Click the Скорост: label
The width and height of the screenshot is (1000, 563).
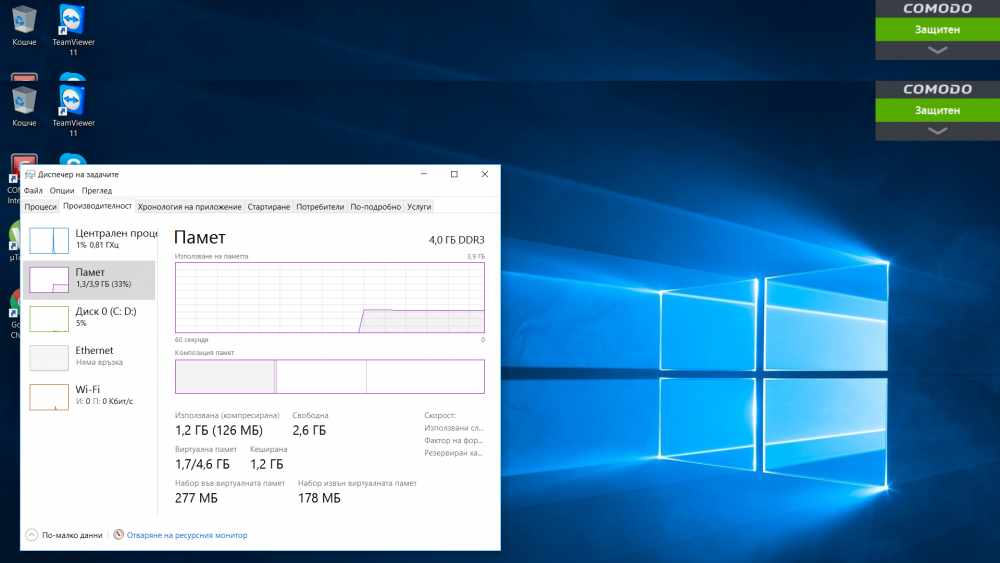tap(440, 415)
